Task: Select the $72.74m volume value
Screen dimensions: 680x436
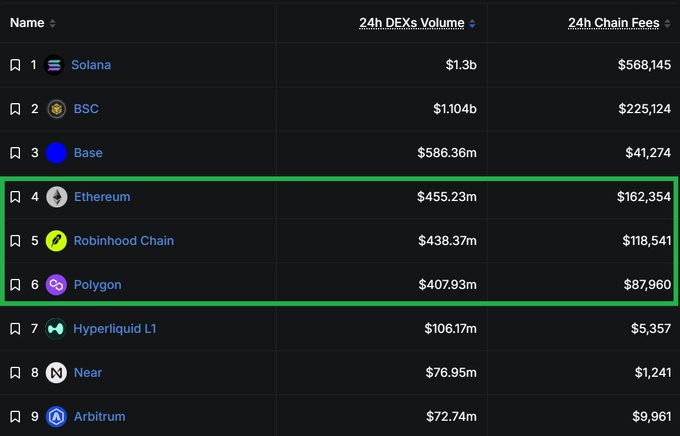Action: tap(451, 416)
